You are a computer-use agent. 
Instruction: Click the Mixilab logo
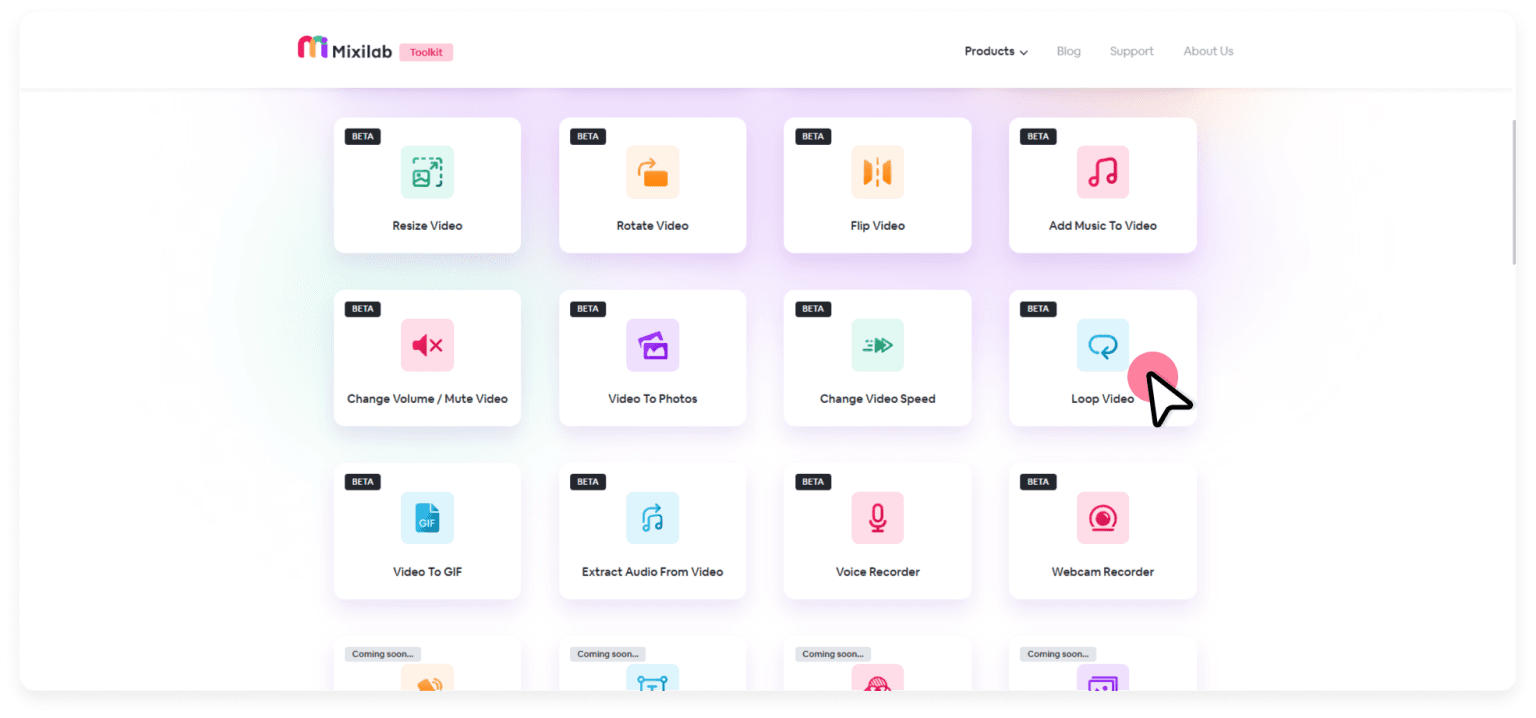347,50
